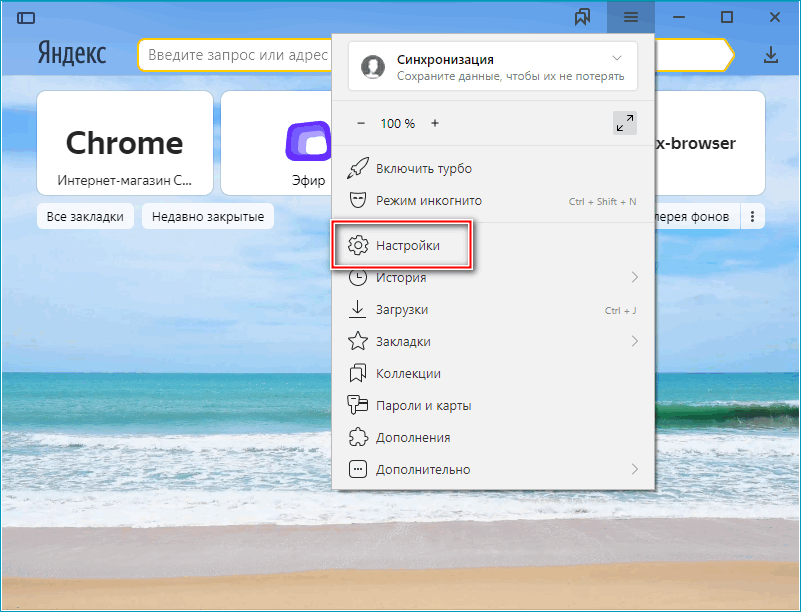Screen dimensions: 801x612
Task: Click the Synchronization profile avatar icon
Action: (x=373, y=67)
